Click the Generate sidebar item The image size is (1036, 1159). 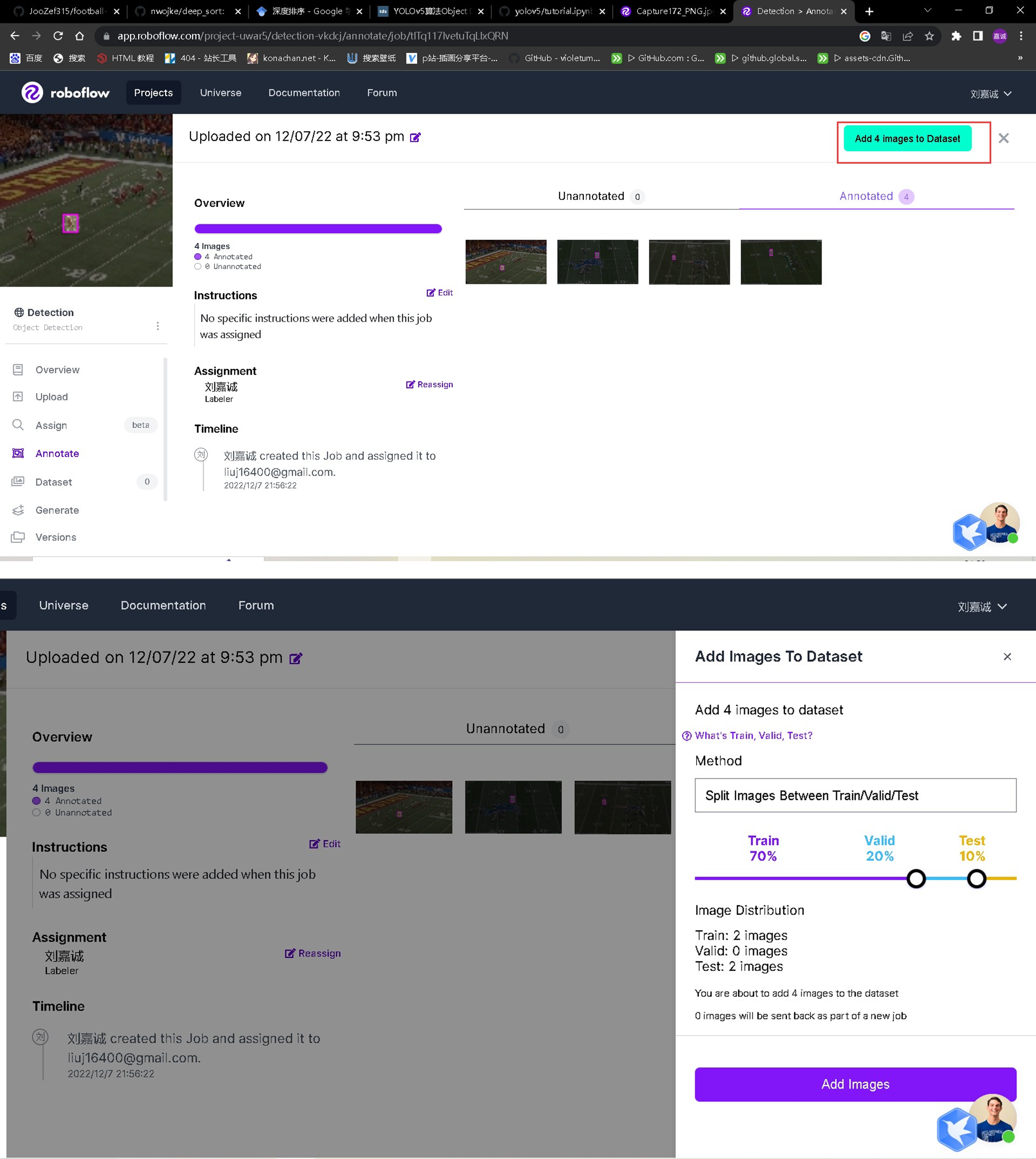pos(57,510)
